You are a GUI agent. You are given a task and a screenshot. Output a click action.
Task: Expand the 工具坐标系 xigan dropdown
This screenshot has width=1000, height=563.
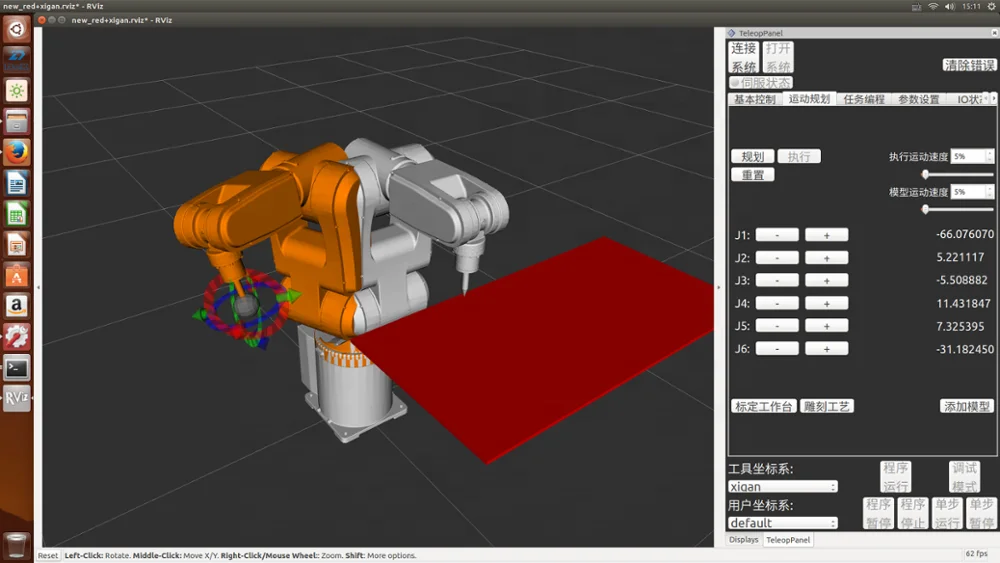(x=782, y=487)
